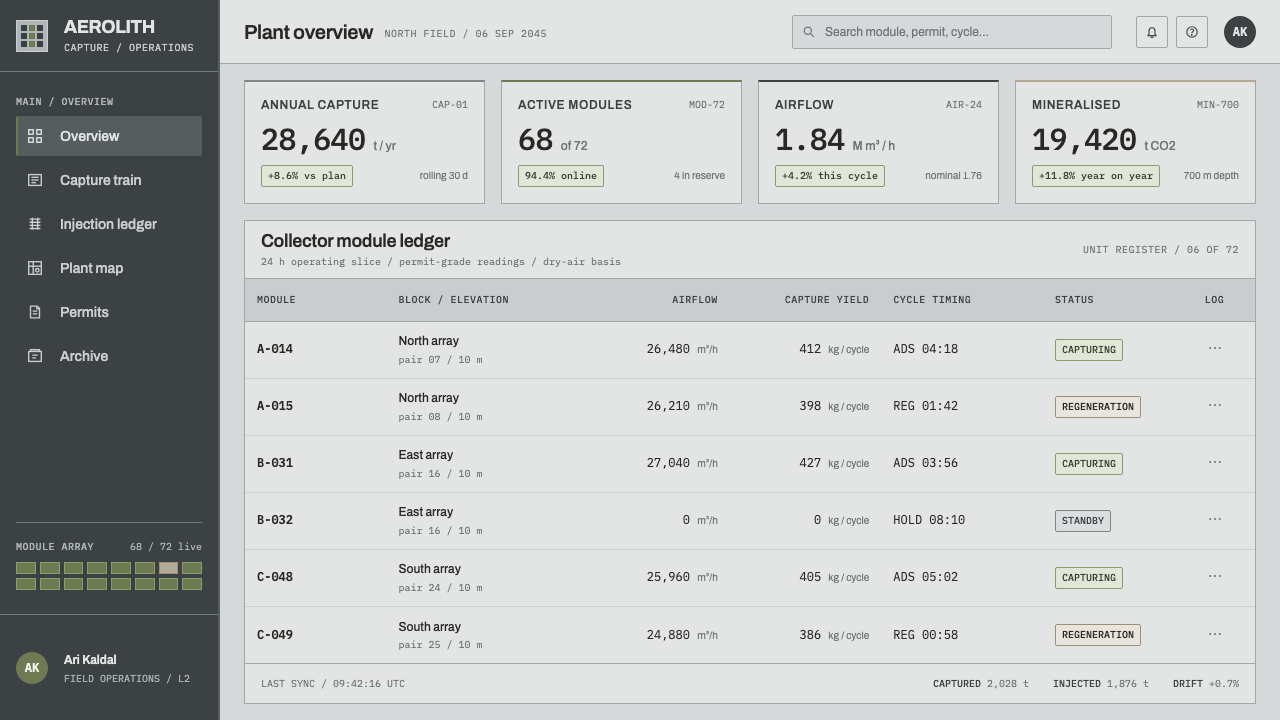Click the Ari Kaldal profile avatar in sidebar
This screenshot has width=1280, height=720.
pyautogui.click(x=32, y=668)
